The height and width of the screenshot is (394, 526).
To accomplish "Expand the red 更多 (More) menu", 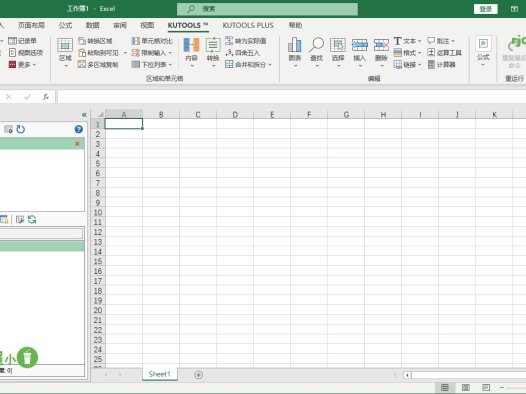I will tap(22, 64).
